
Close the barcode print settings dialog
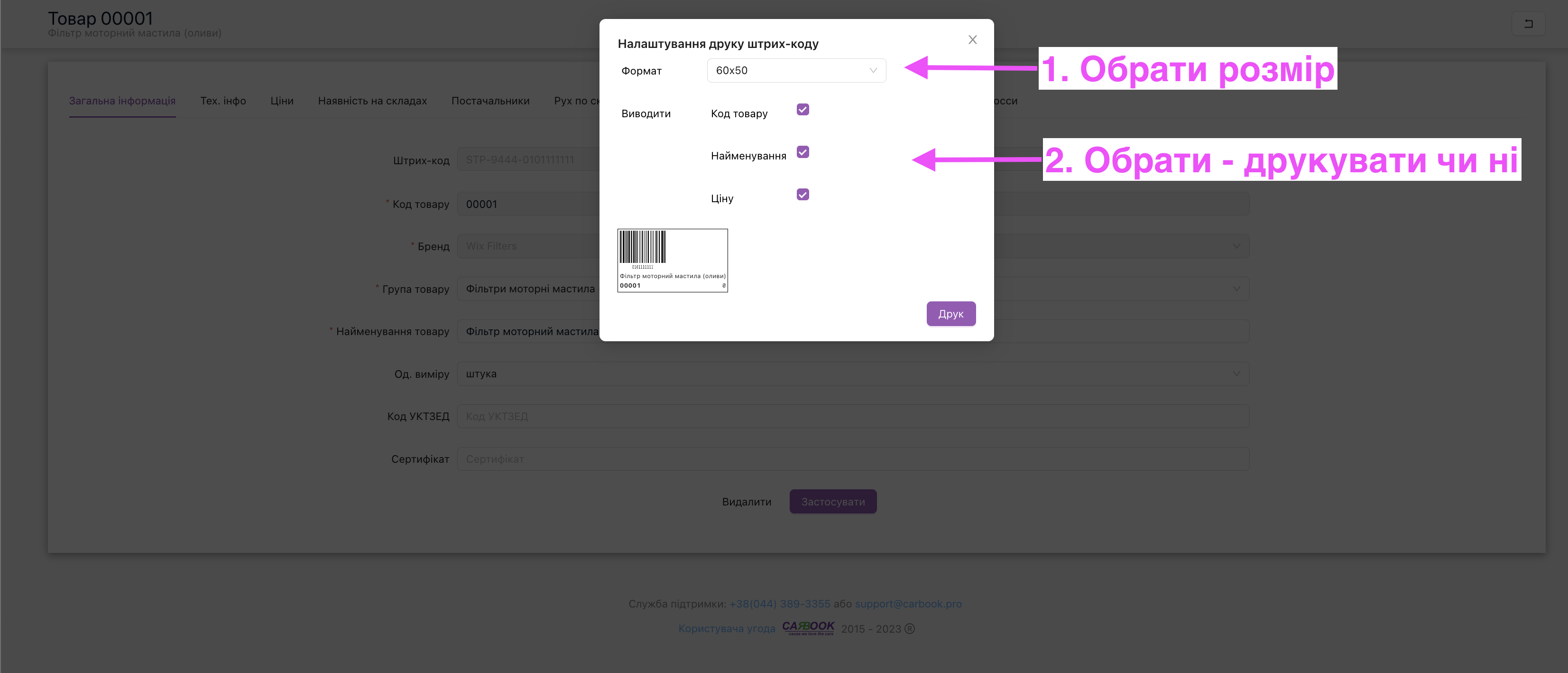(x=972, y=40)
